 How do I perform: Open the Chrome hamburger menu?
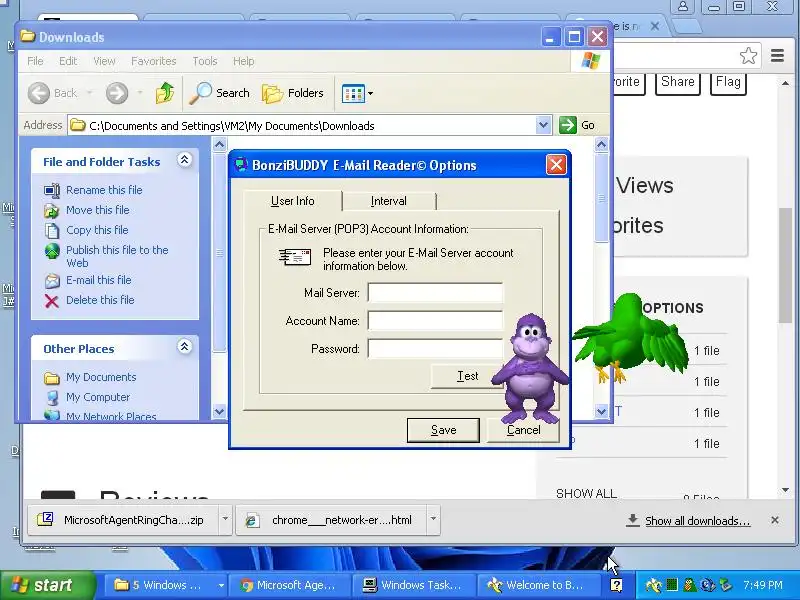(777, 56)
